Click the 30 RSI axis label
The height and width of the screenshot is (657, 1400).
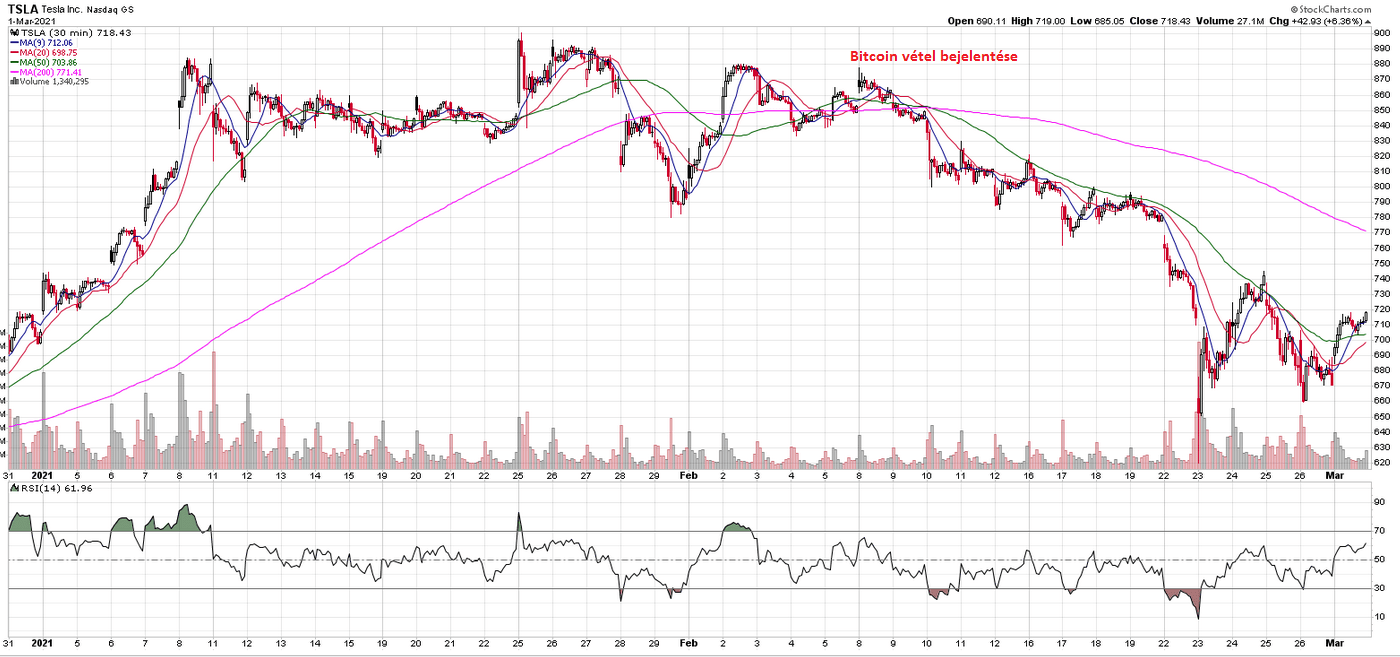(x=1380, y=589)
